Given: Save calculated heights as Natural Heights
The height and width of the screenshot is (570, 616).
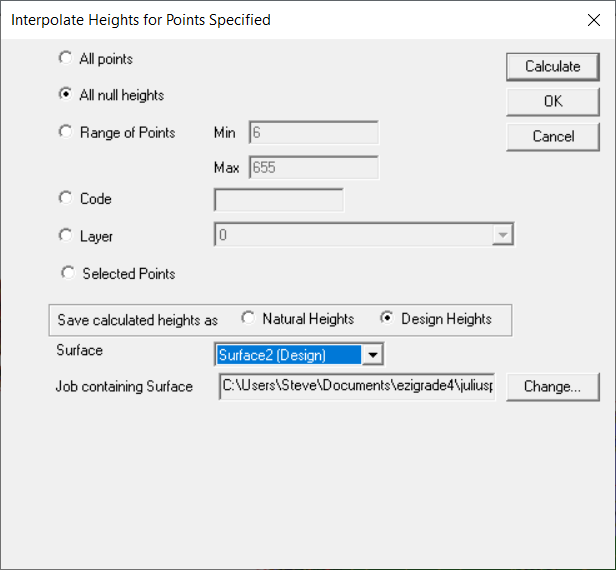Looking at the screenshot, I should (x=248, y=318).
